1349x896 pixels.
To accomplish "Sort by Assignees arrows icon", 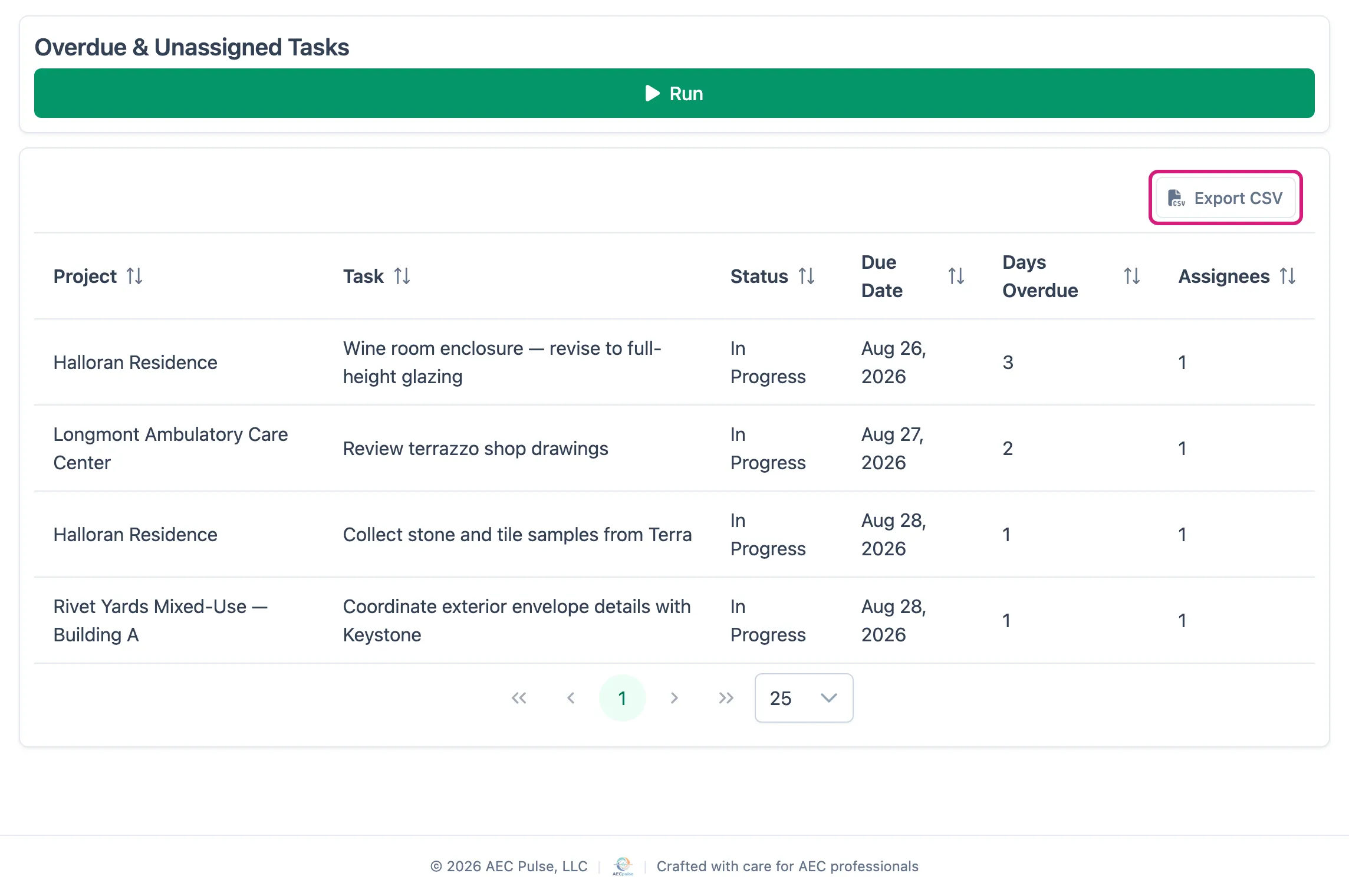I will (x=1288, y=276).
